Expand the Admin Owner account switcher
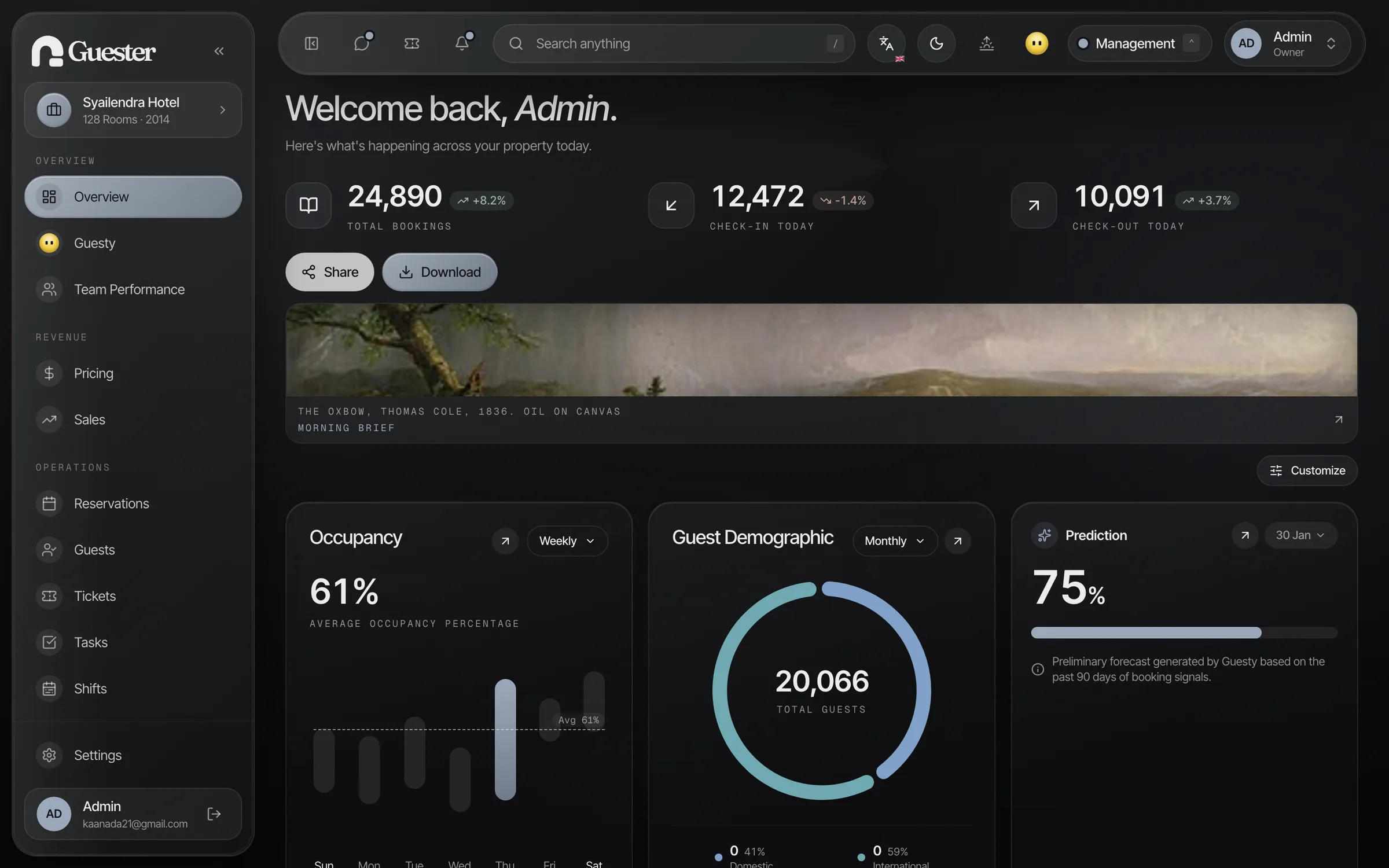The height and width of the screenshot is (868, 1389). (1287, 43)
